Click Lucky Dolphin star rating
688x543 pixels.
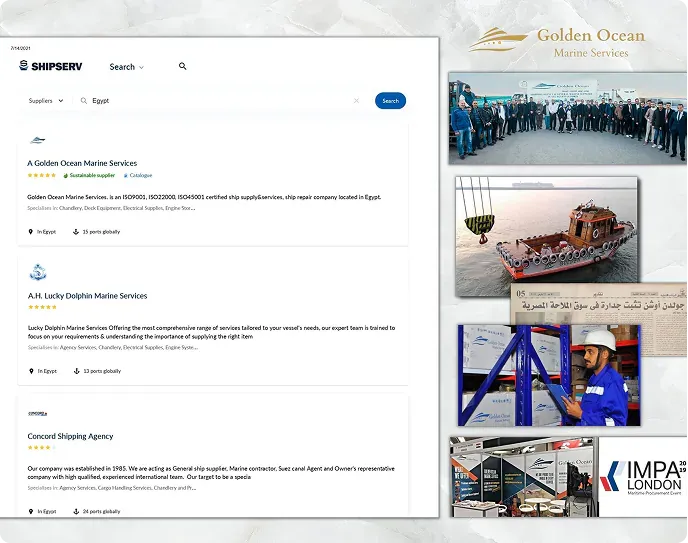pyautogui.click(x=42, y=307)
